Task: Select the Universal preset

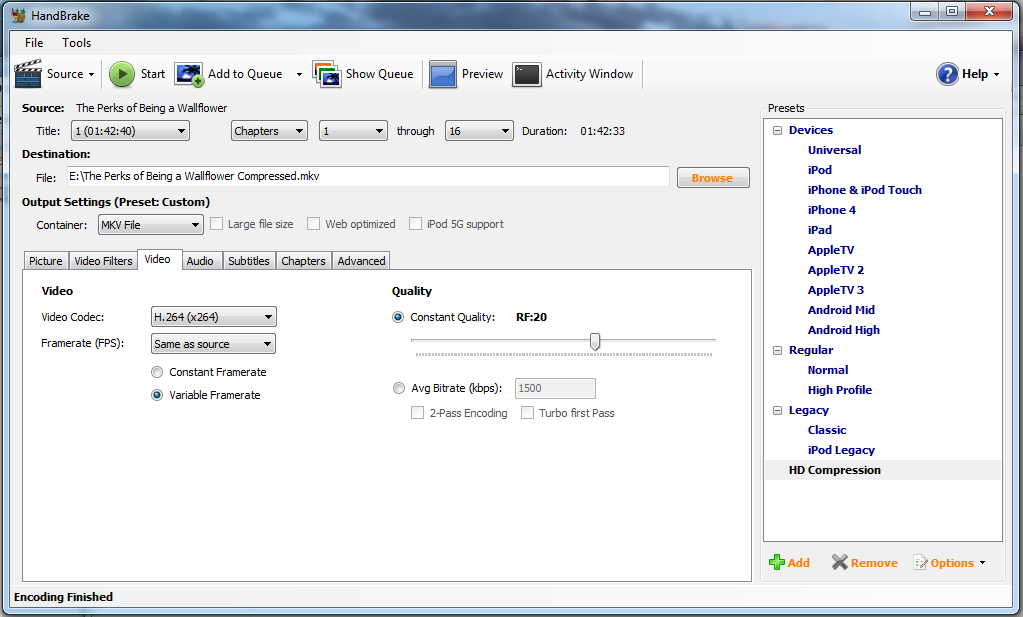Action: 834,150
